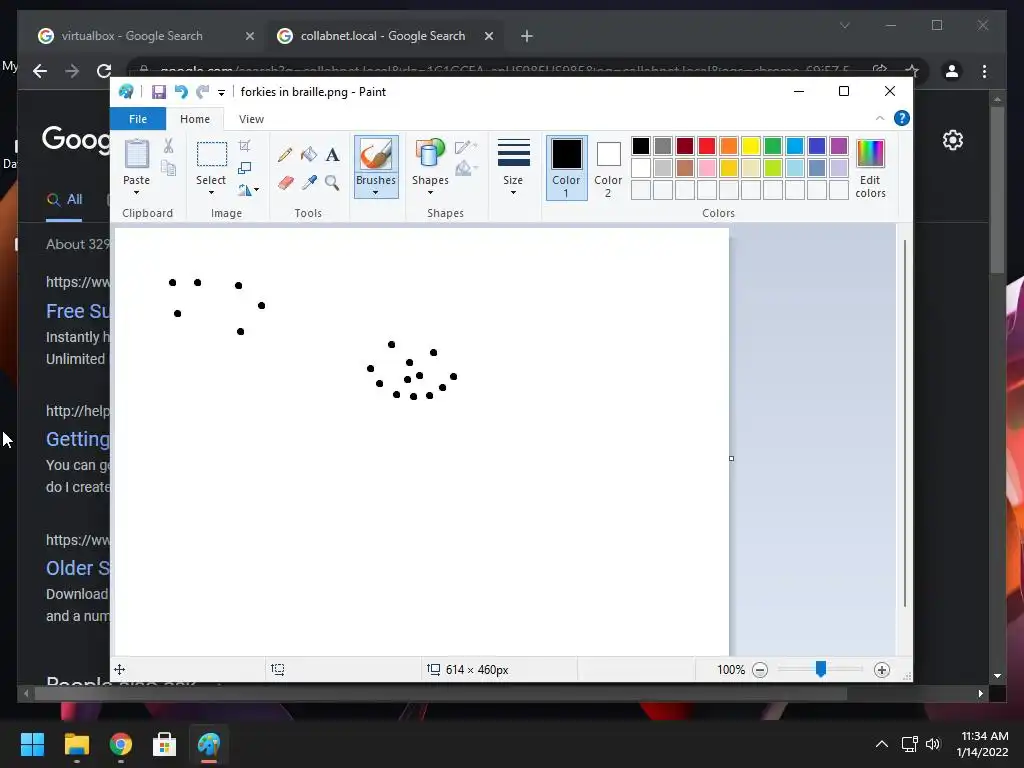Click the Paste clipboard icon
1024x768 pixels.
(x=136, y=154)
